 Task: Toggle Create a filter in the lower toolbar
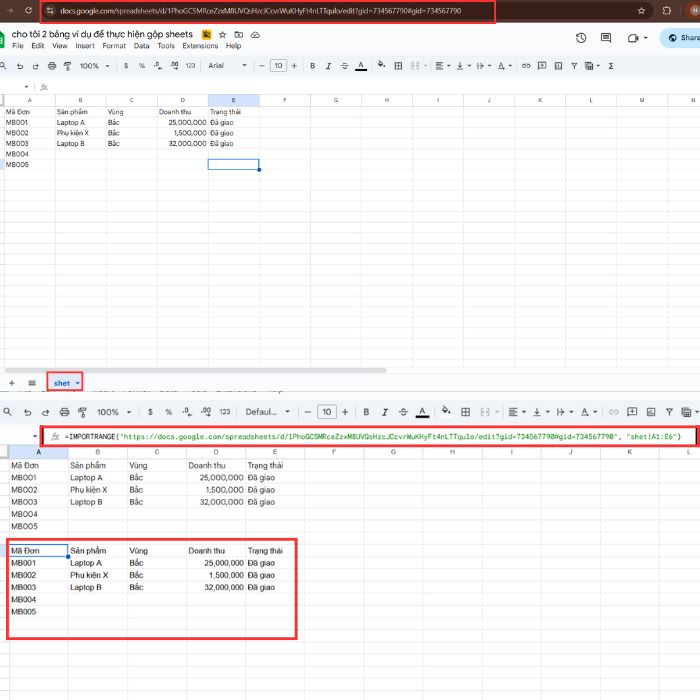(669, 412)
